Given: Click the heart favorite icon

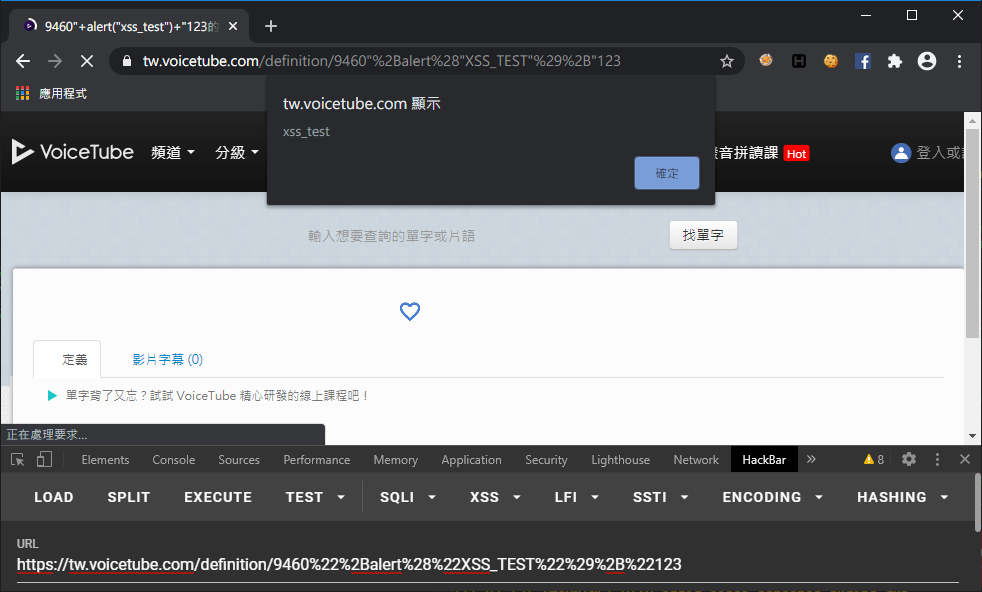Looking at the screenshot, I should [410, 311].
